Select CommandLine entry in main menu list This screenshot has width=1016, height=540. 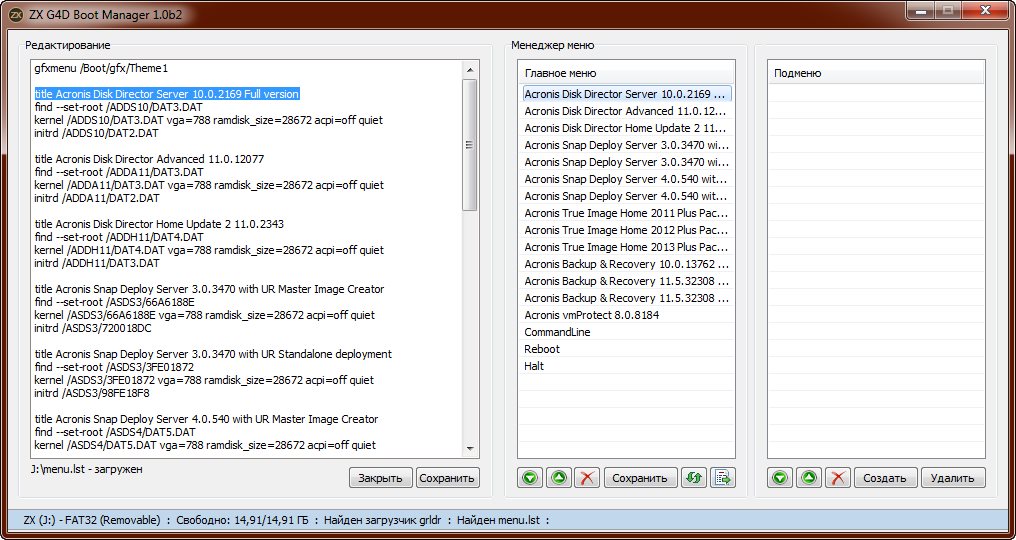tap(557, 332)
